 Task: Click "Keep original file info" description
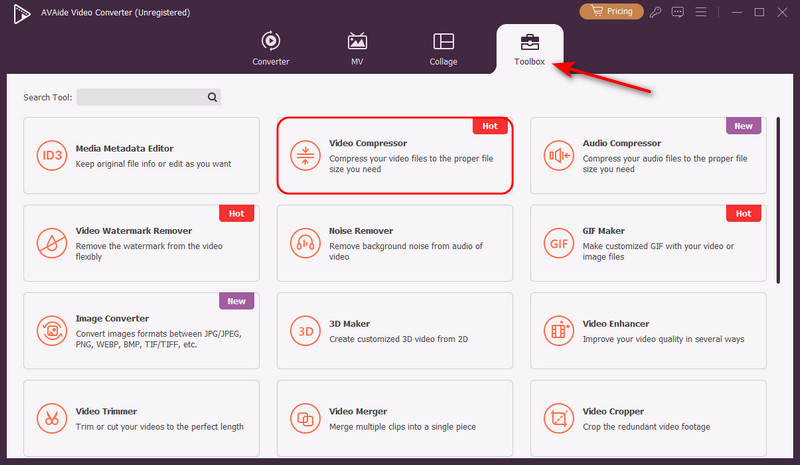tap(154, 164)
